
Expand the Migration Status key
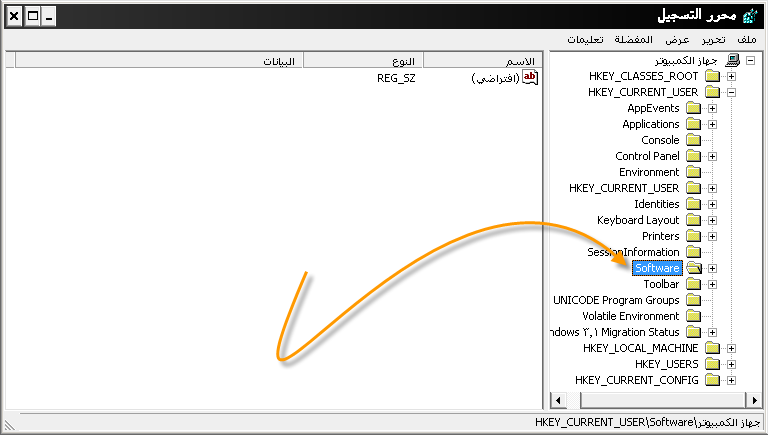point(713,332)
